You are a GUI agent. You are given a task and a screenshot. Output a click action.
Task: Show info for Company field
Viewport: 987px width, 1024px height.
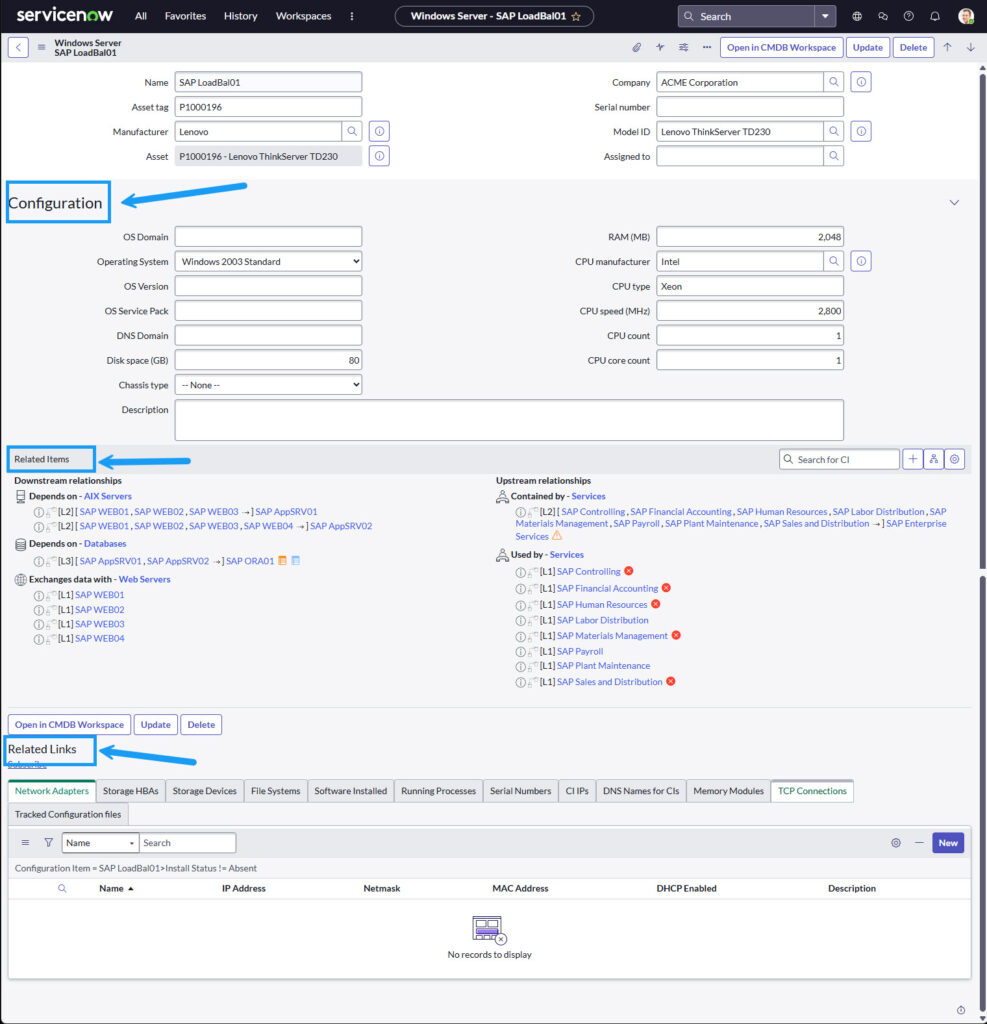click(861, 82)
